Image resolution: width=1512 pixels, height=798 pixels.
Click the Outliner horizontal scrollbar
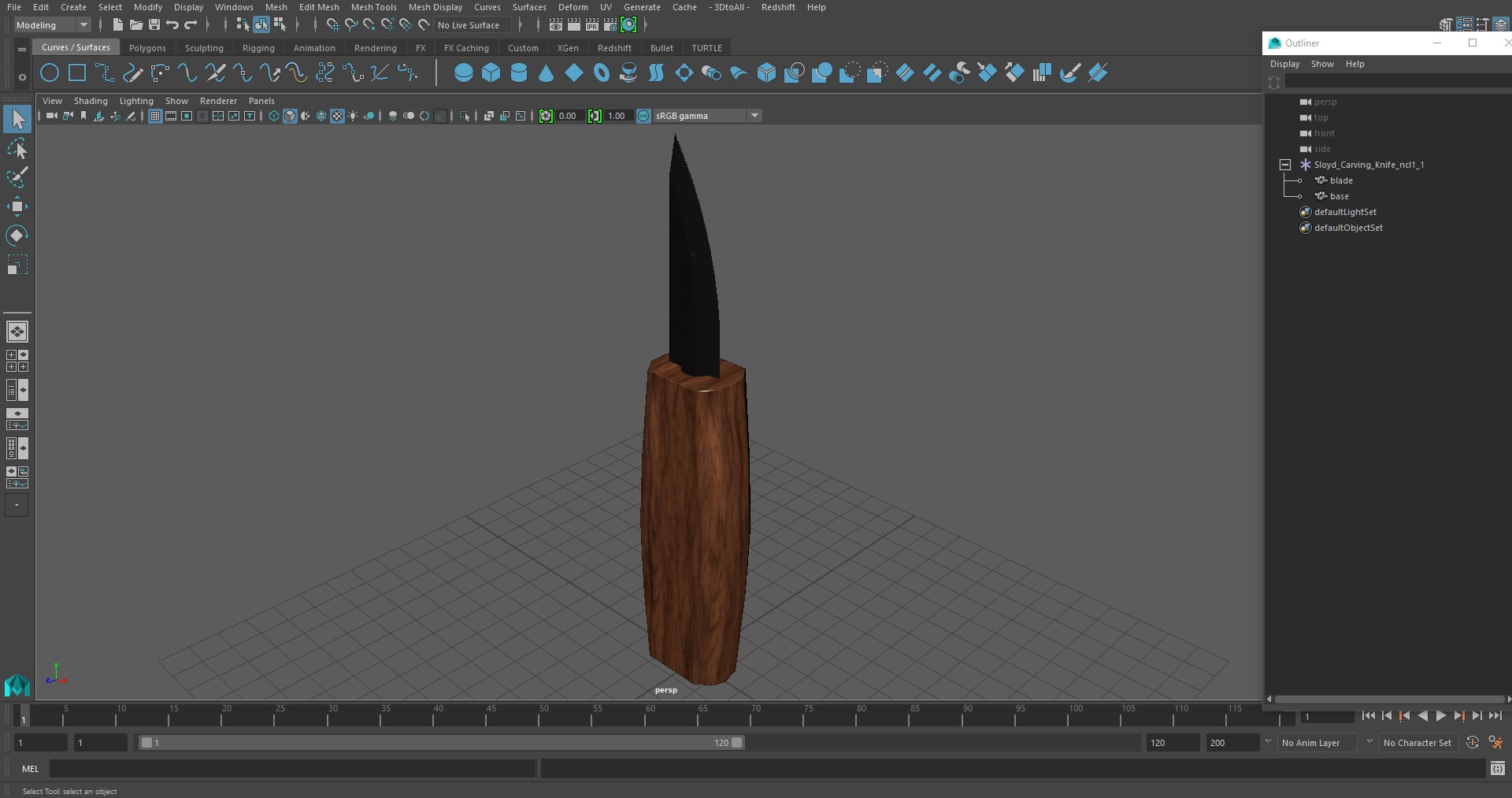coord(1388,699)
